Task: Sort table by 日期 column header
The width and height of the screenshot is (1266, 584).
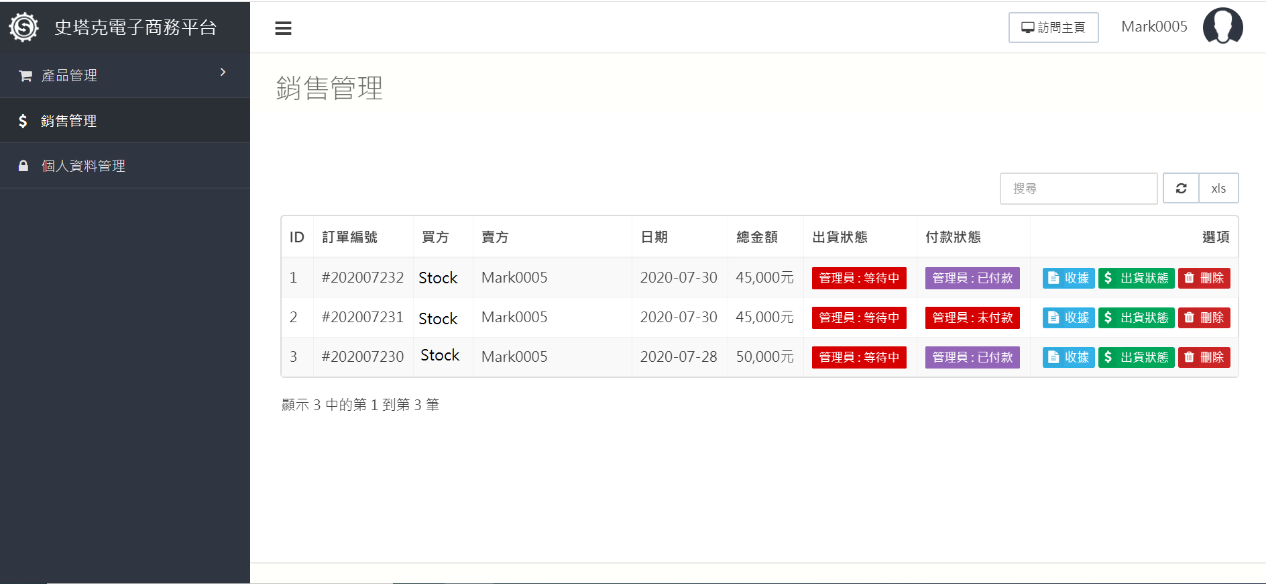Action: click(654, 237)
